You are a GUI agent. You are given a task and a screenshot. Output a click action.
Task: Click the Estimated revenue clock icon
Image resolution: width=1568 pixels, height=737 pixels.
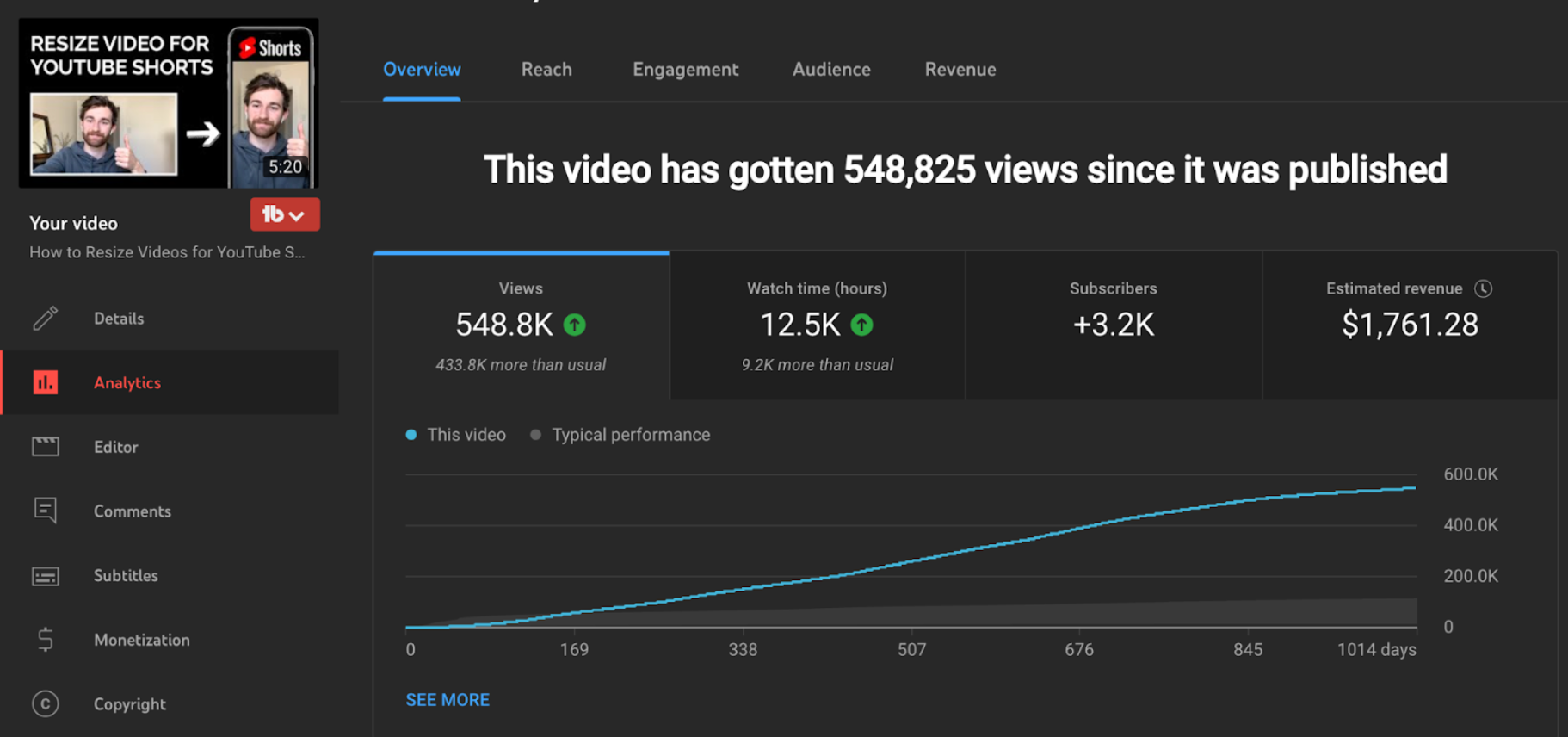pyautogui.click(x=1484, y=288)
